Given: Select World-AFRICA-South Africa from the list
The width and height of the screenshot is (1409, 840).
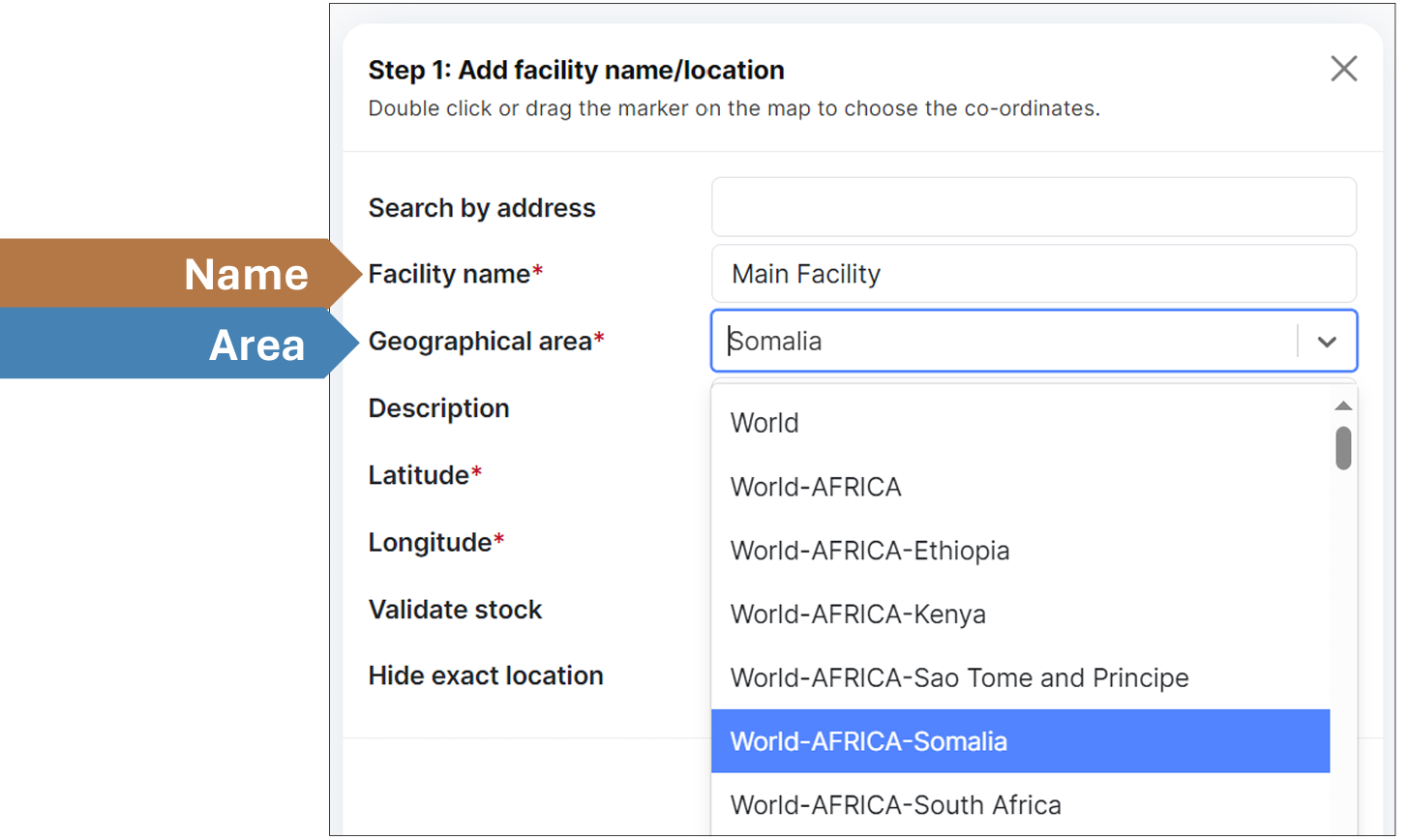Looking at the screenshot, I should coord(895,805).
